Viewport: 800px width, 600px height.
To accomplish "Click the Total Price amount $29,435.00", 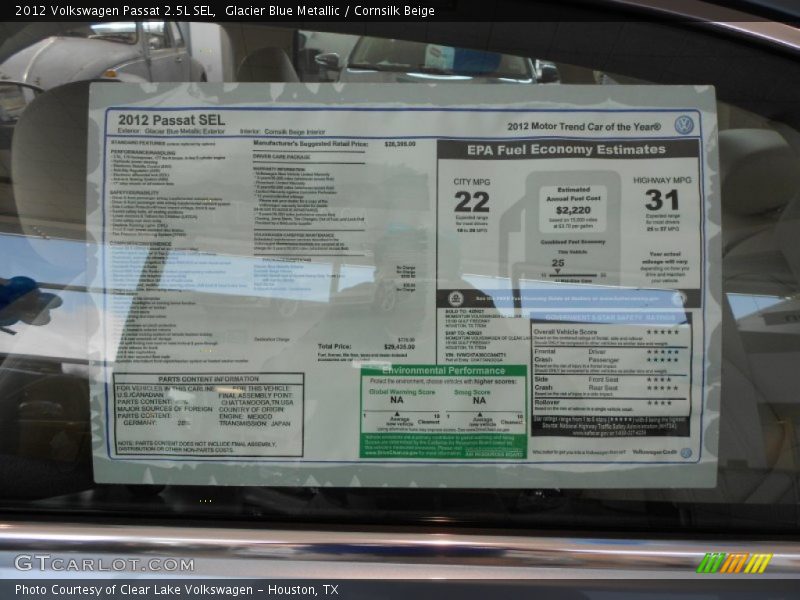I will coord(399,346).
